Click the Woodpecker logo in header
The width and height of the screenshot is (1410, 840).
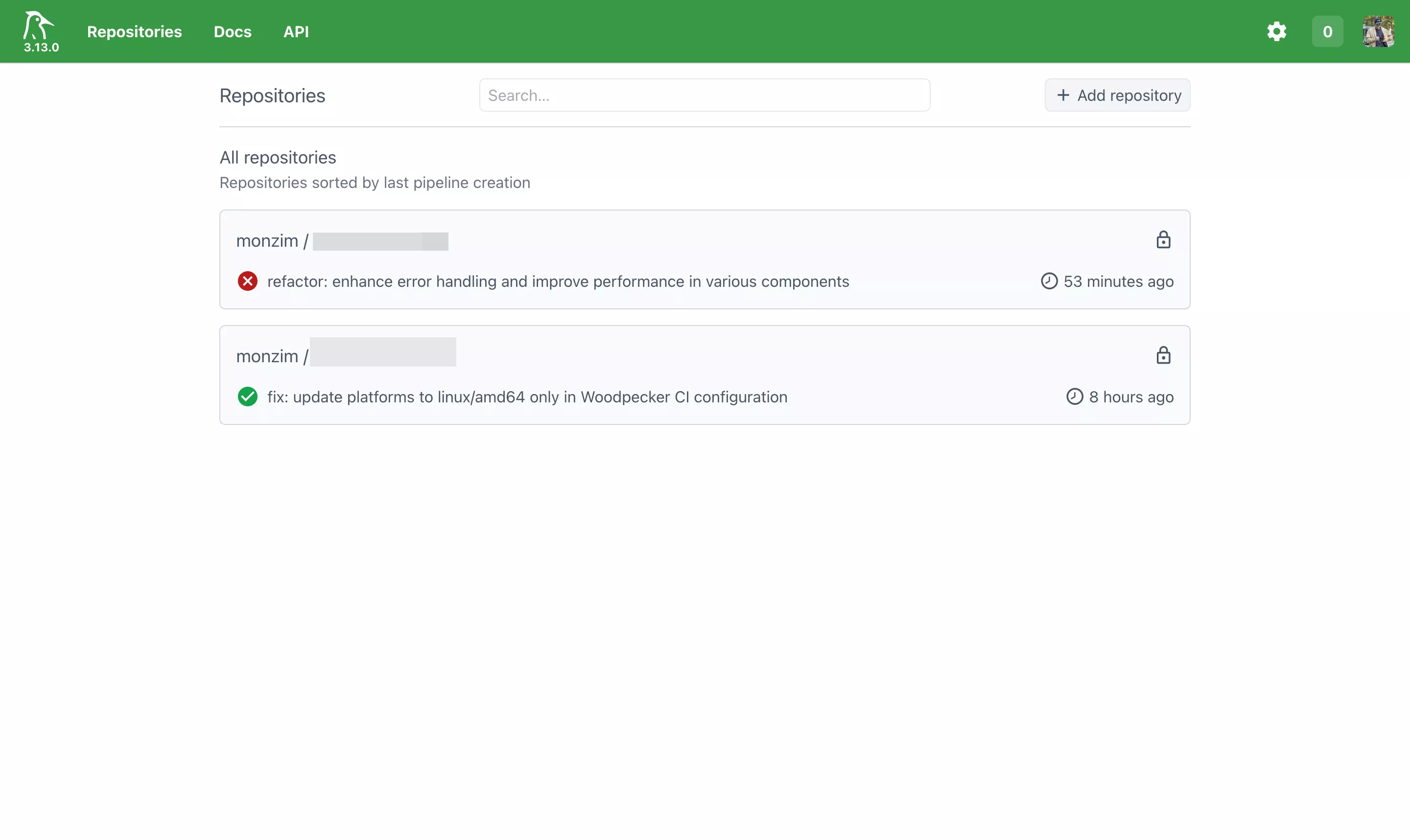pyautogui.click(x=39, y=25)
